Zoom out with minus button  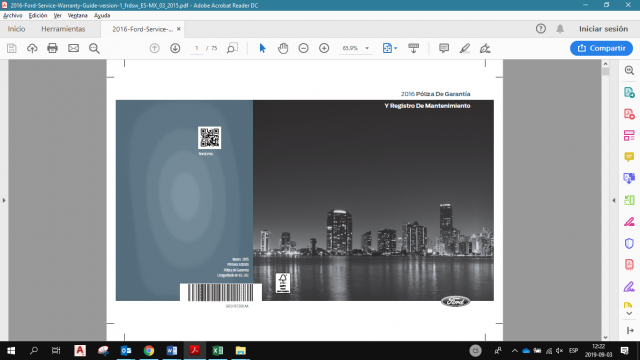tap(303, 48)
